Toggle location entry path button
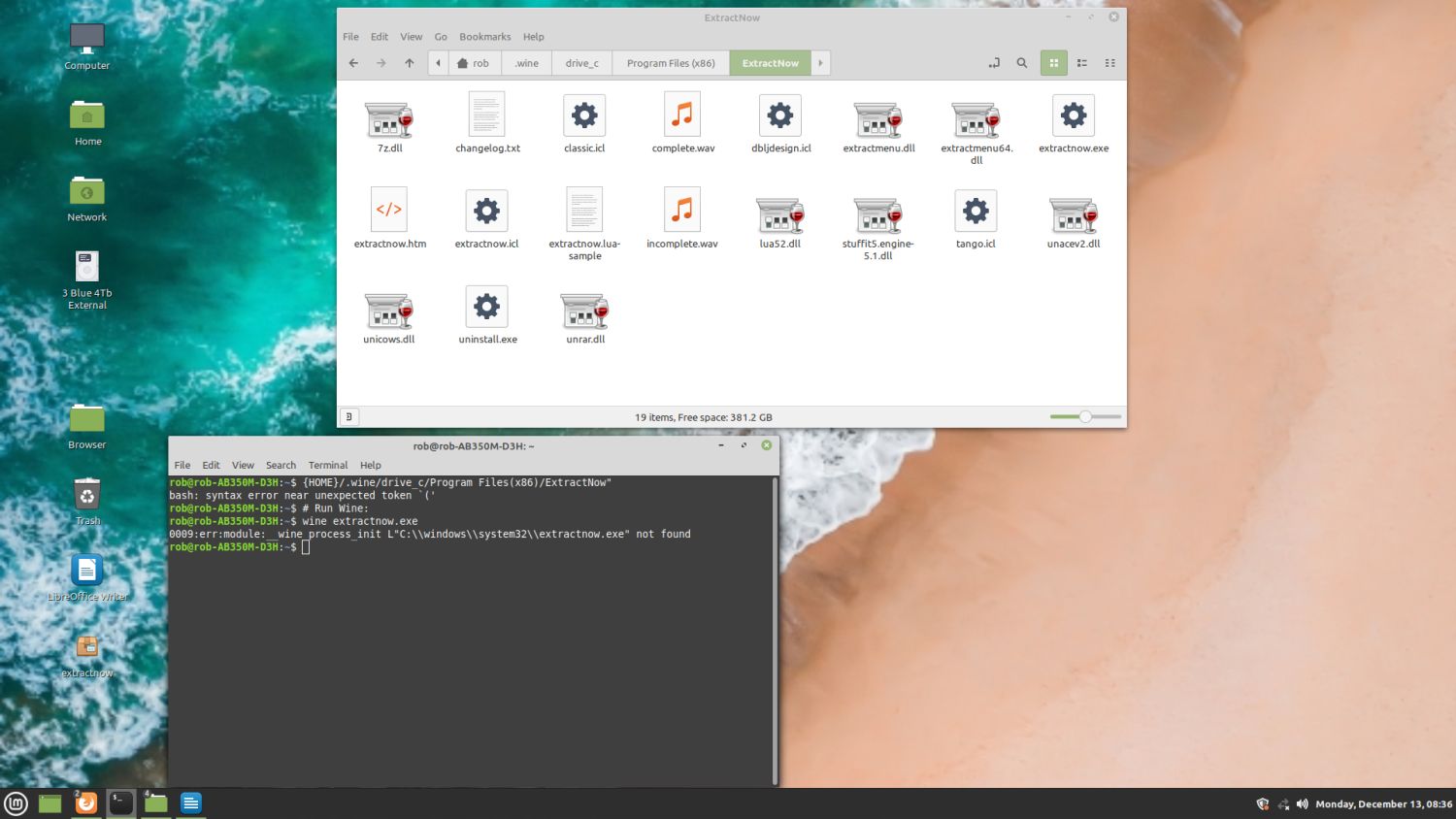 [994, 63]
